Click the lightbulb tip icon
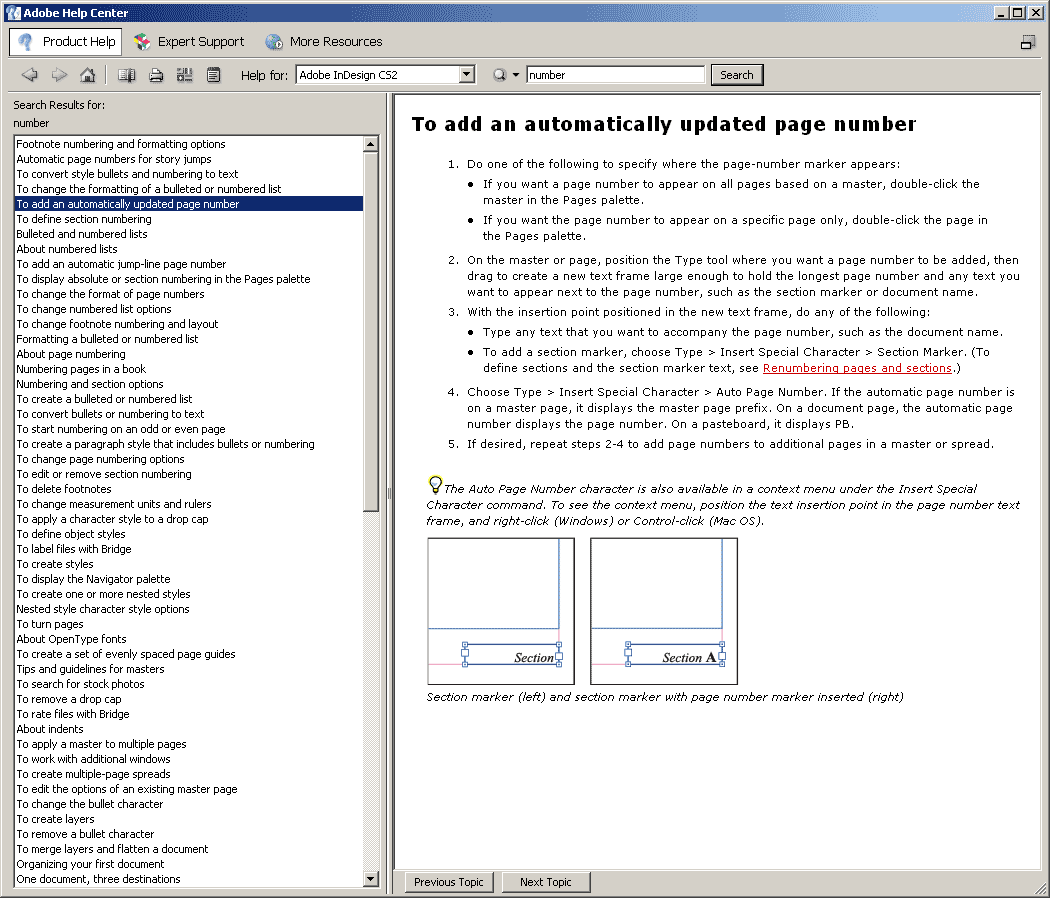 coord(435,483)
